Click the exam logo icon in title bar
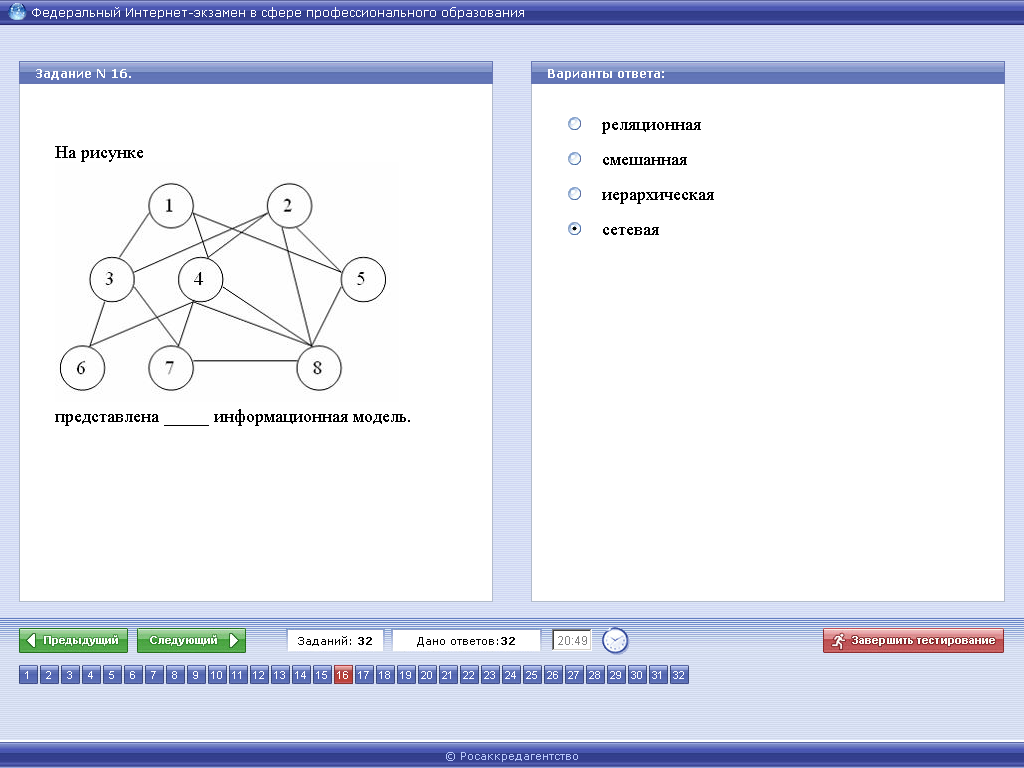Image resolution: width=1024 pixels, height=768 pixels. [17, 12]
